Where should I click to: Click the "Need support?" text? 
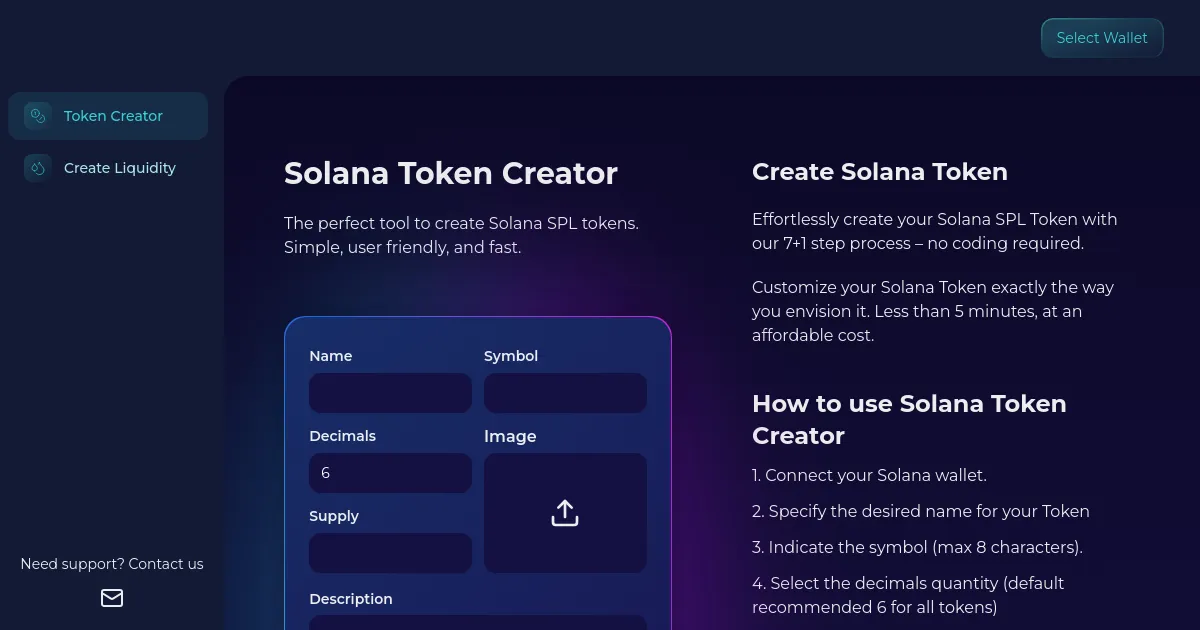(x=66, y=564)
